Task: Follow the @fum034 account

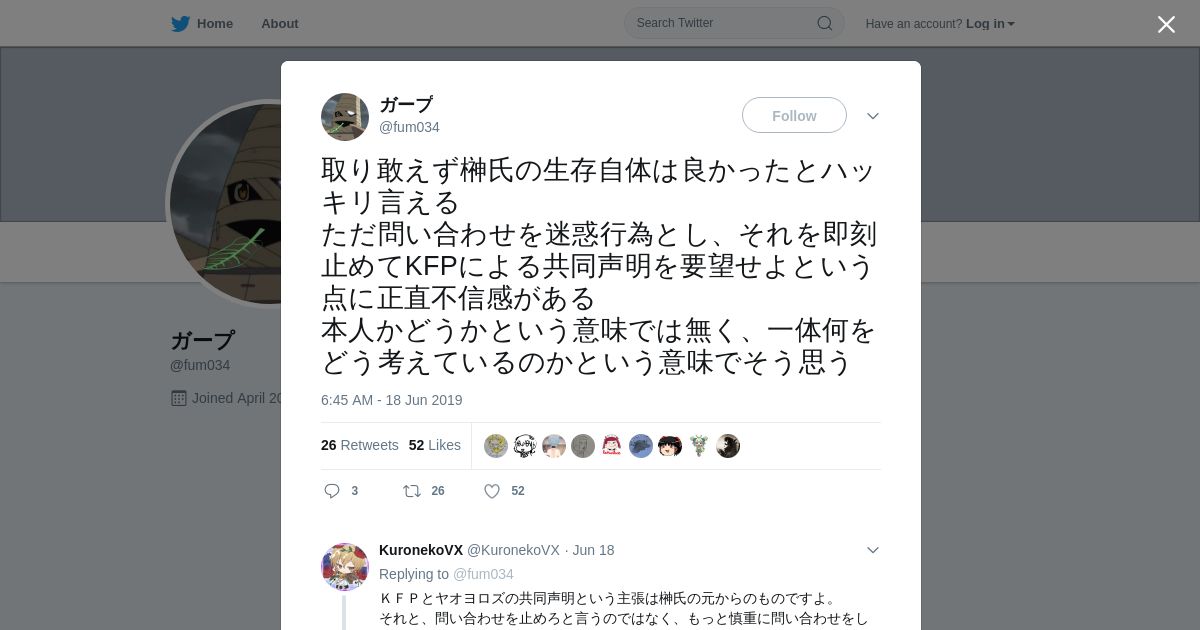Action: point(794,116)
